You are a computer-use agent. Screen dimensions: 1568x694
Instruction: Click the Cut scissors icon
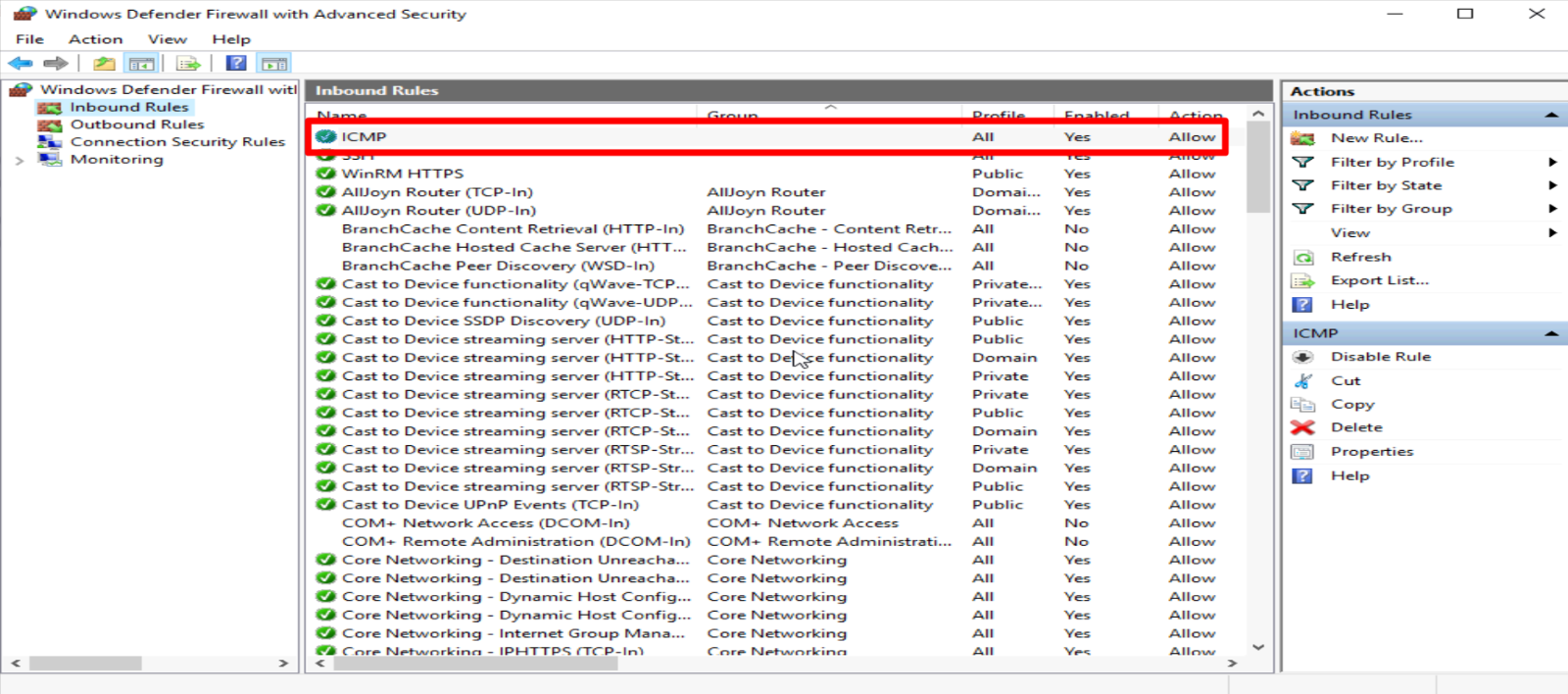[1303, 380]
